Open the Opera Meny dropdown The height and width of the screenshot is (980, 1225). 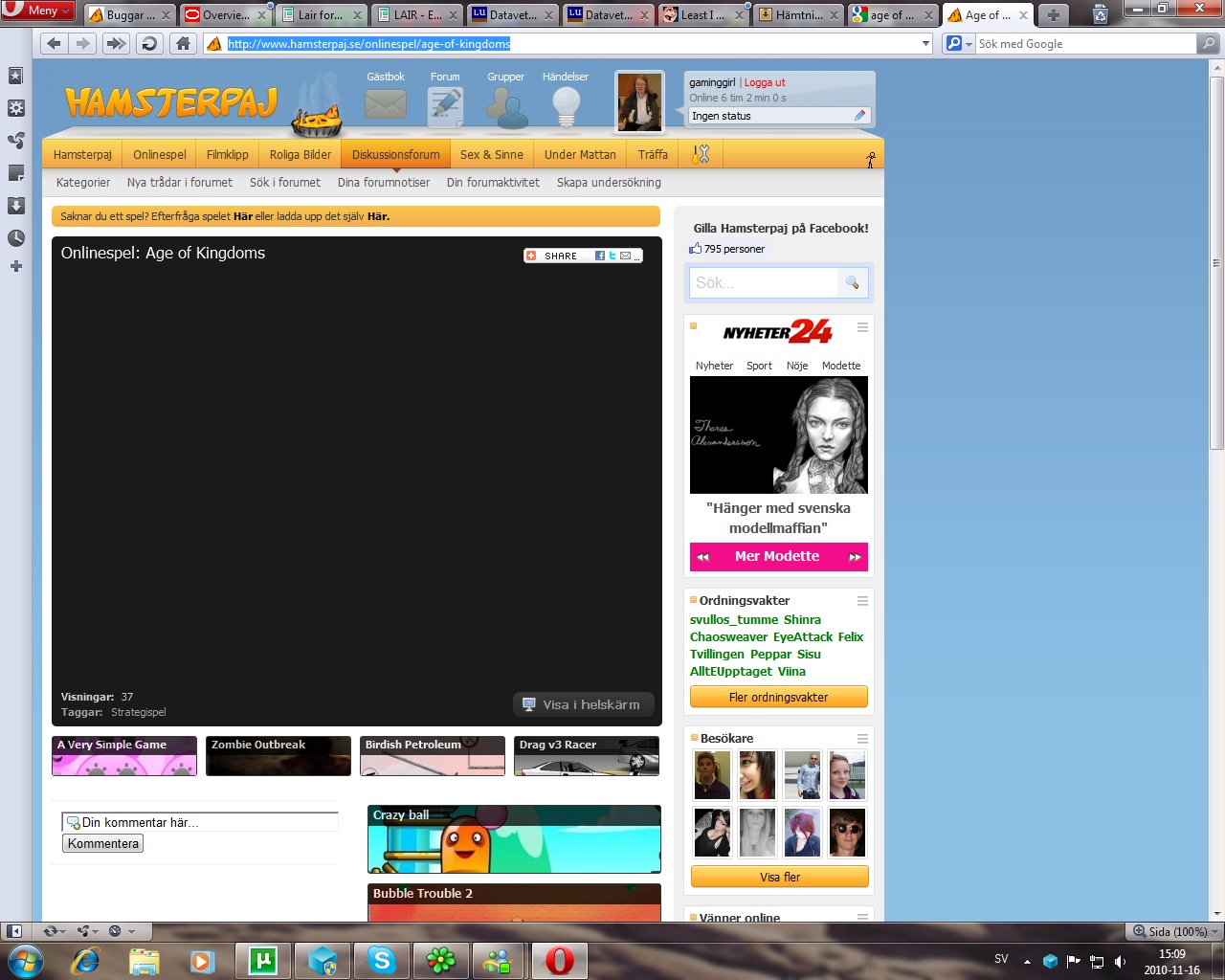pyautogui.click(x=38, y=11)
